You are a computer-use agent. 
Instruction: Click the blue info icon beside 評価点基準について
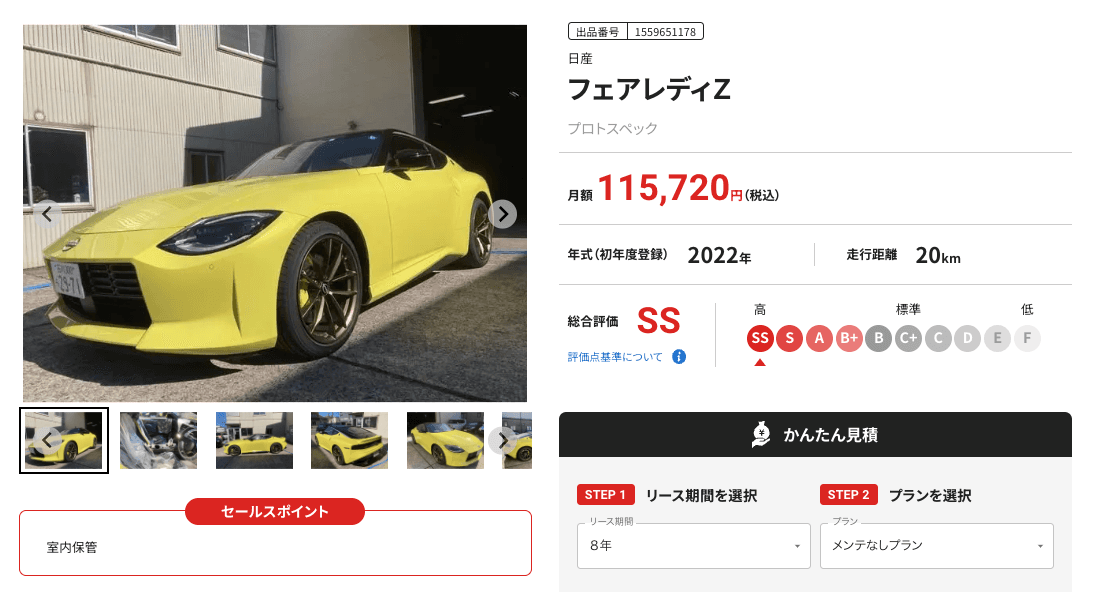tap(679, 357)
